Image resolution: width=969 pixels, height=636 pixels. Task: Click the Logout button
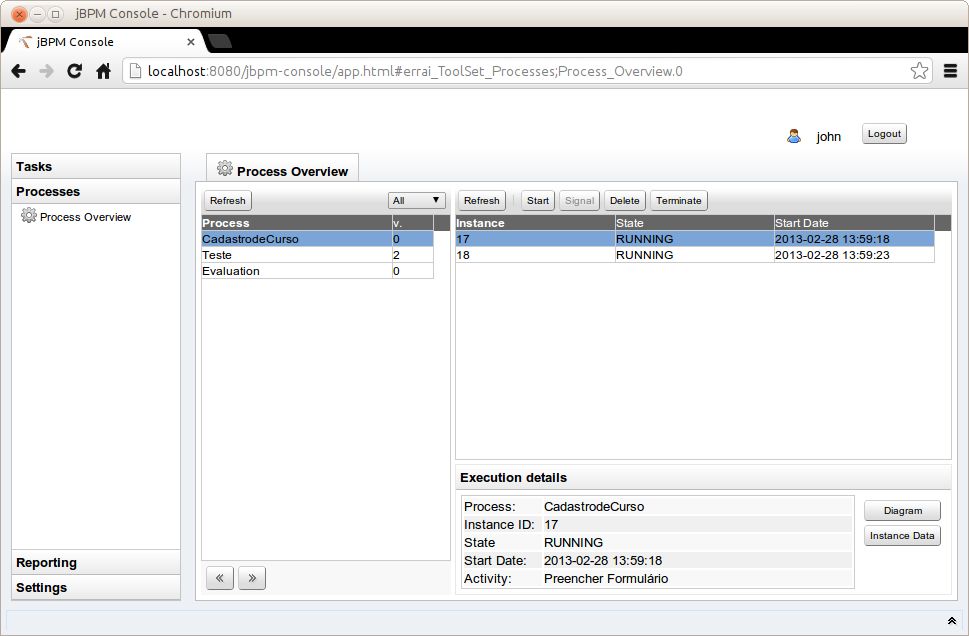884,134
